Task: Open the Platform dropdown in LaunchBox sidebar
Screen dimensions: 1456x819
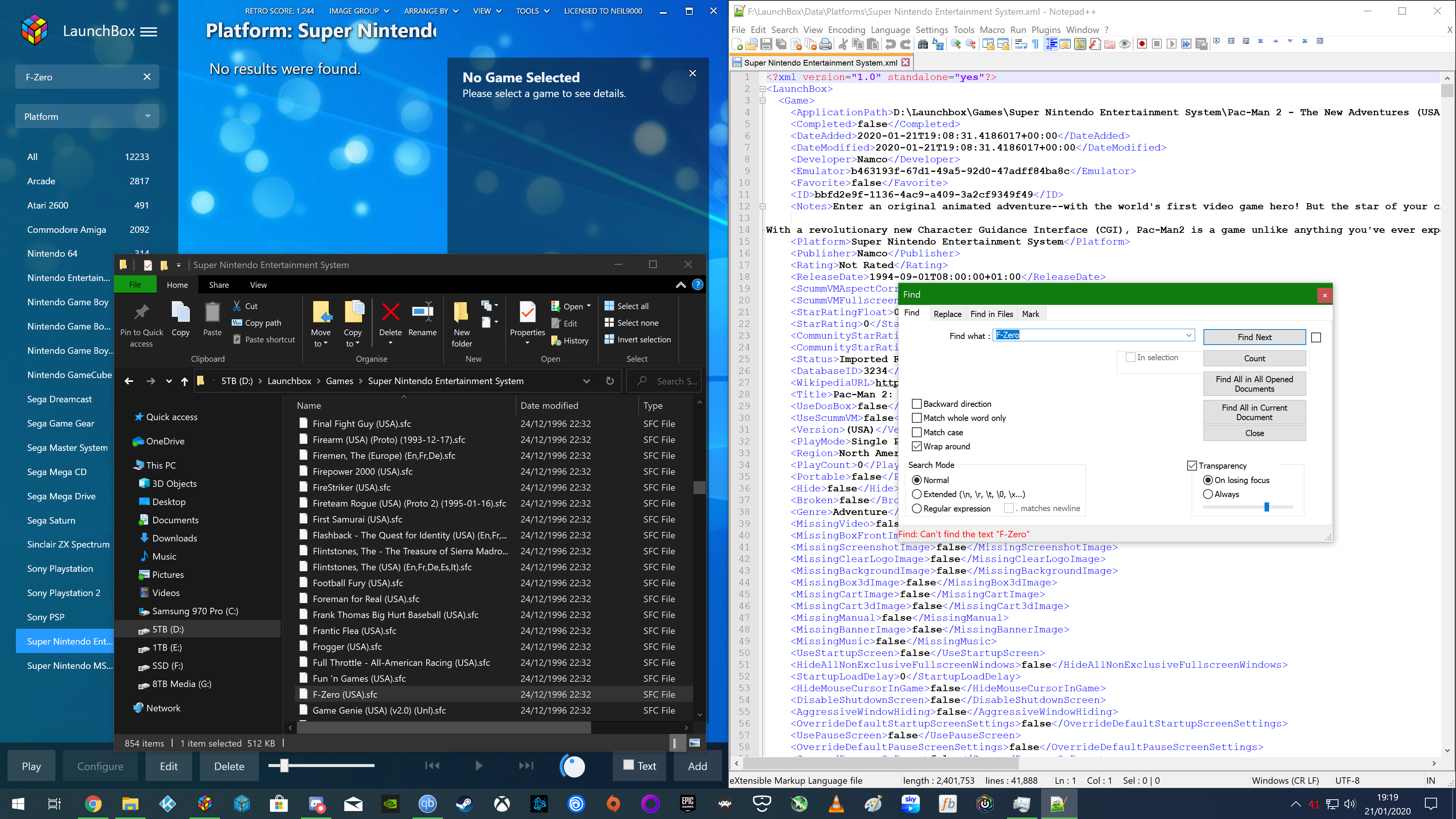Action: tap(87, 116)
